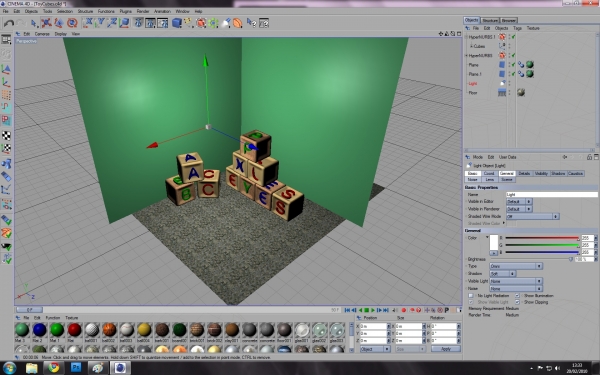The height and width of the screenshot is (375, 600).
Task: Select the red material sphere thumbnail
Action: pyautogui.click(x=74, y=329)
